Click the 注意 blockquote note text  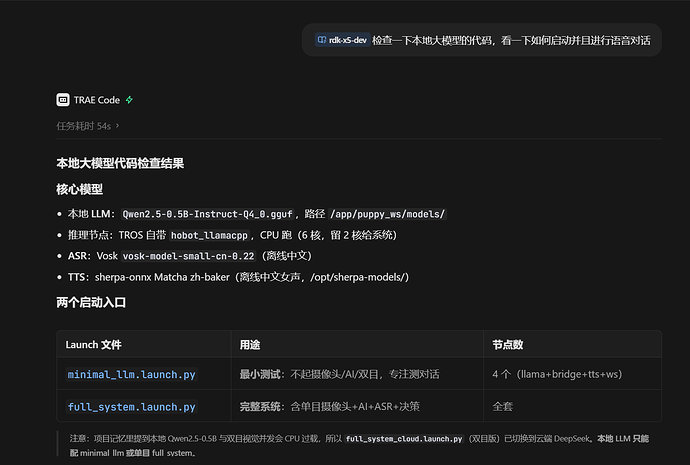[x=359, y=446]
